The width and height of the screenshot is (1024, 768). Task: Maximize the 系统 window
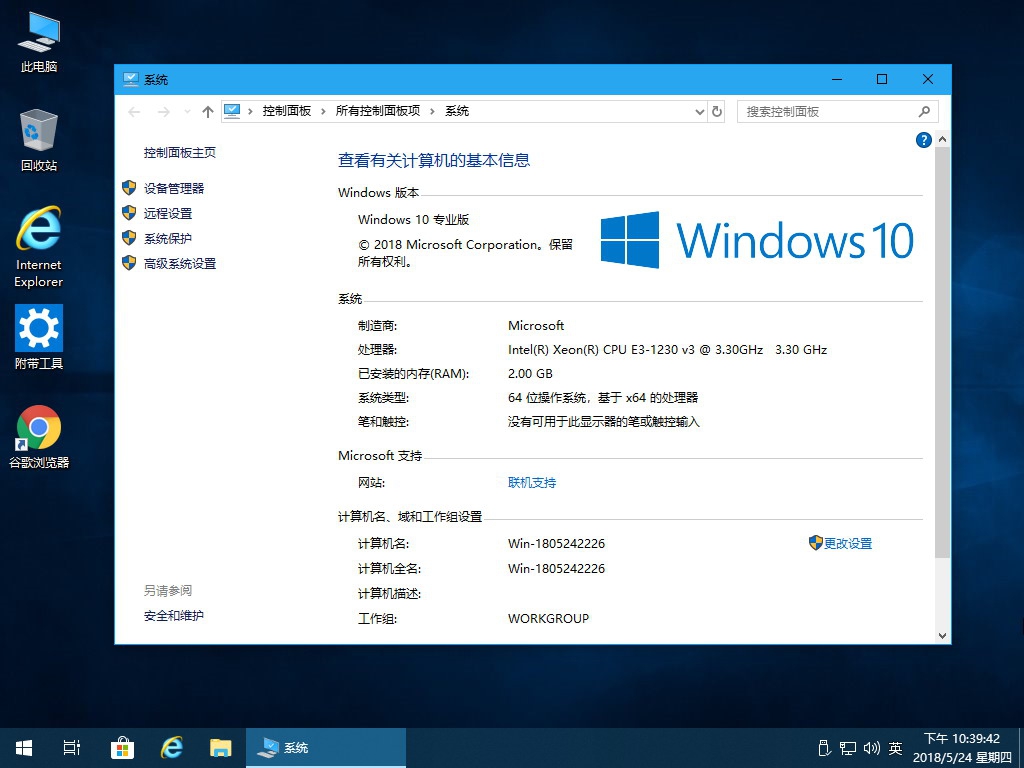coord(882,79)
